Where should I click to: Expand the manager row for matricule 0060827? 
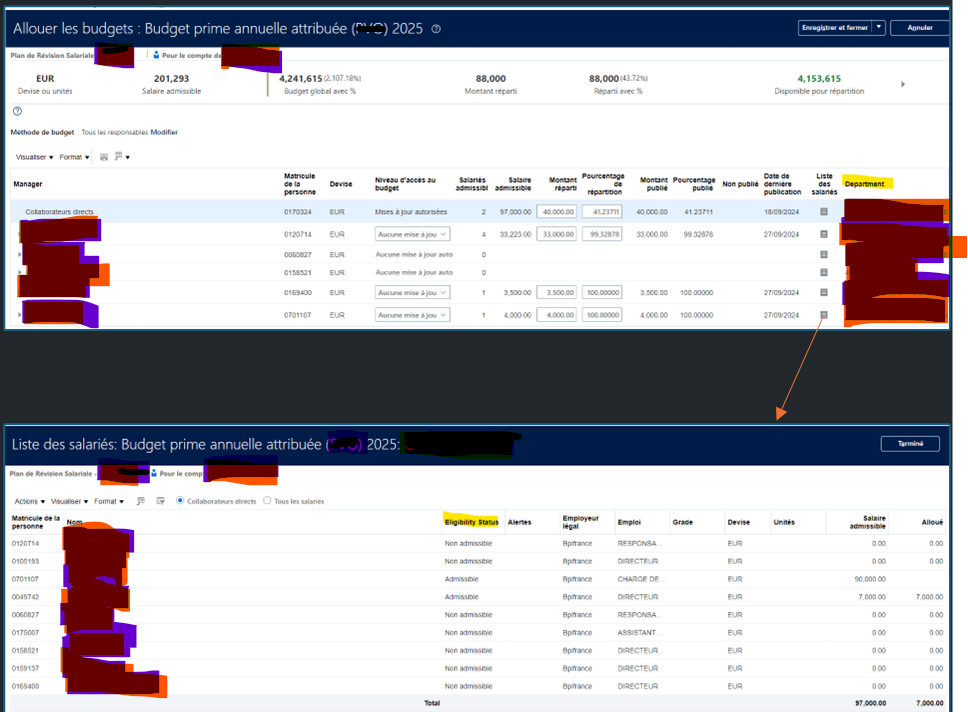point(20,254)
